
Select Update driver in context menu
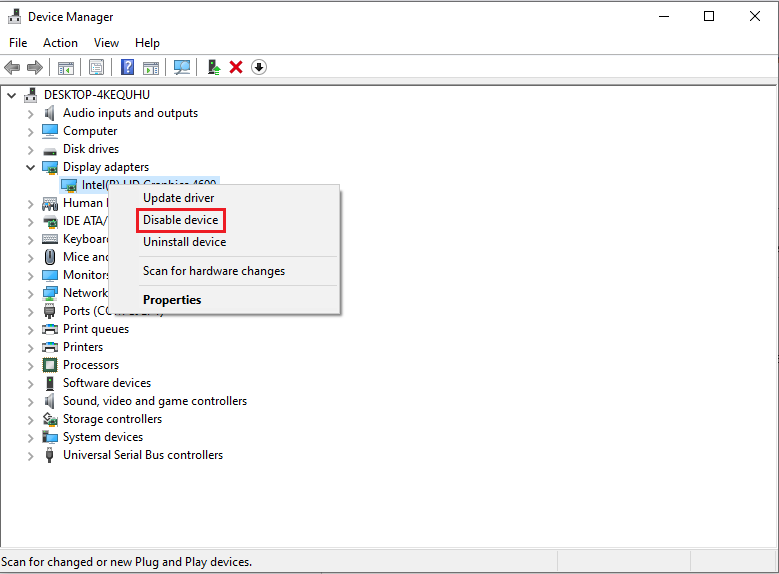pyautogui.click(x=178, y=198)
